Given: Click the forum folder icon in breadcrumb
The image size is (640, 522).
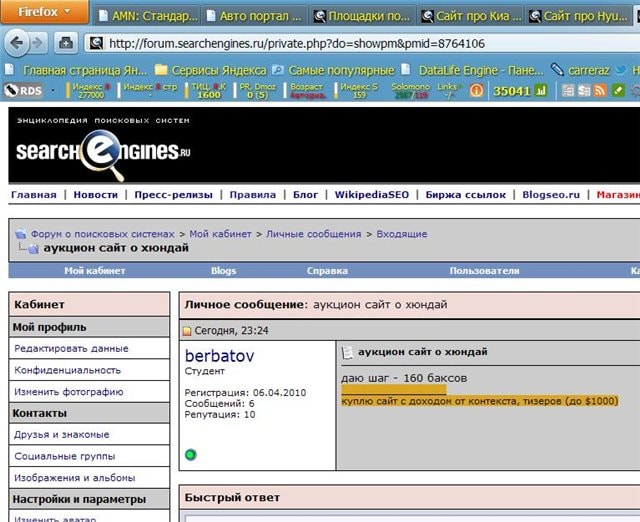Looking at the screenshot, I should (x=20, y=234).
